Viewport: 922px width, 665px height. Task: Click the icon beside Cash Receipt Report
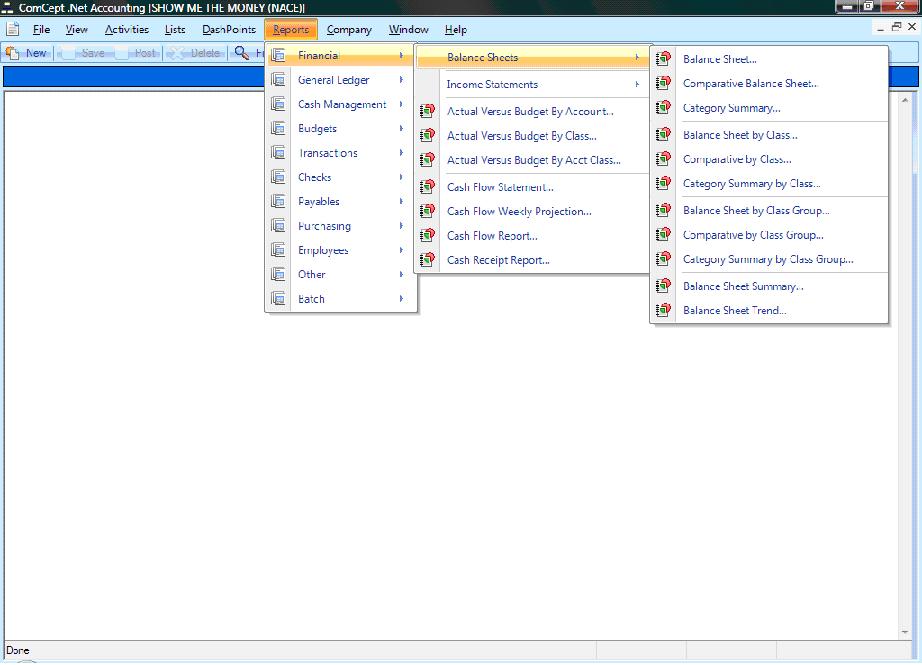pyautogui.click(x=428, y=260)
